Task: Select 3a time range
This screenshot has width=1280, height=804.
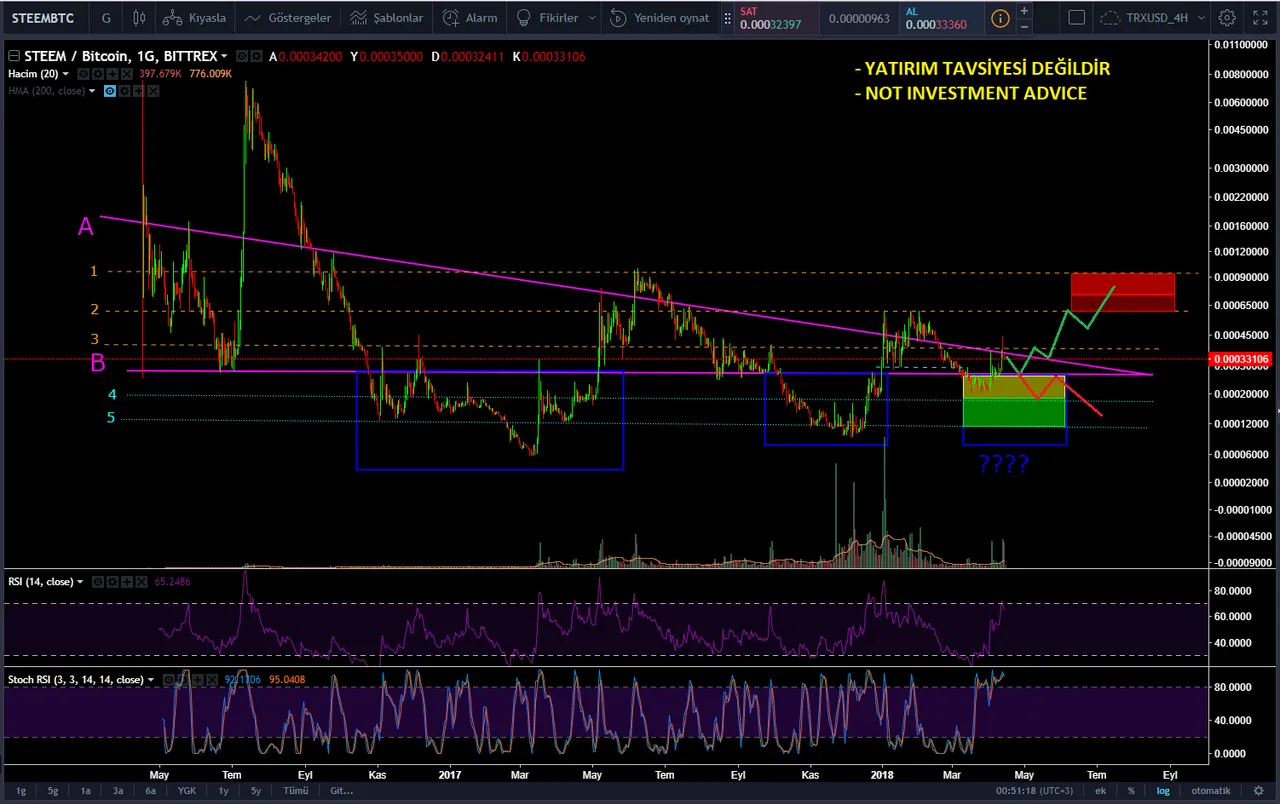Action: point(118,790)
